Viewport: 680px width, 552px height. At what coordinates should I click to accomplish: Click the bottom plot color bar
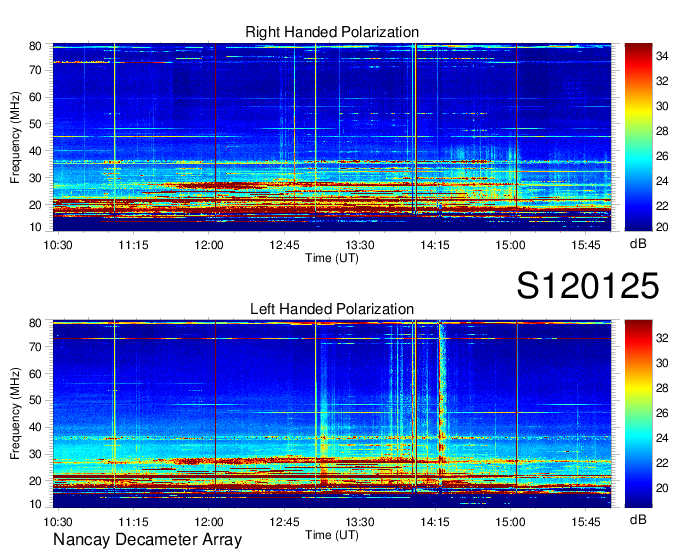pyautogui.click(x=638, y=414)
